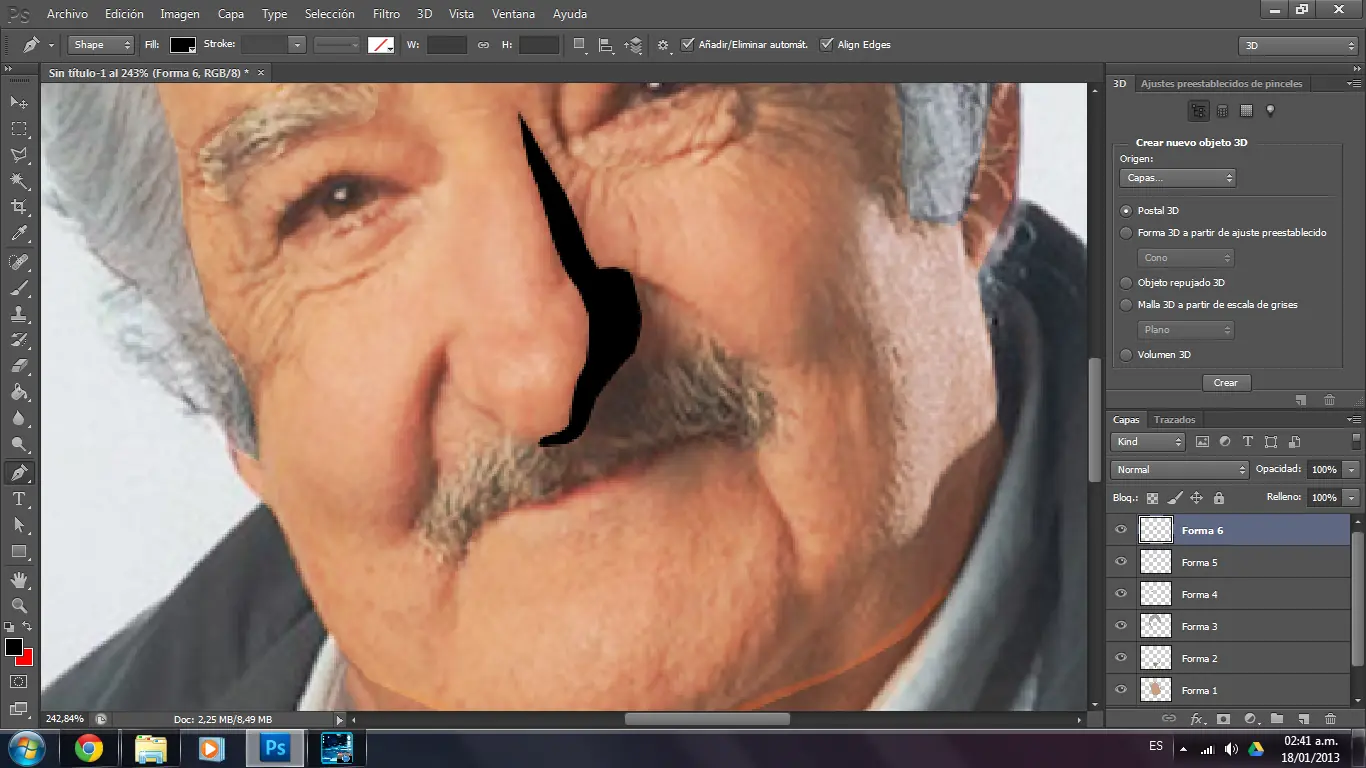
Task: Select the Dodge tool
Action: click(19, 445)
